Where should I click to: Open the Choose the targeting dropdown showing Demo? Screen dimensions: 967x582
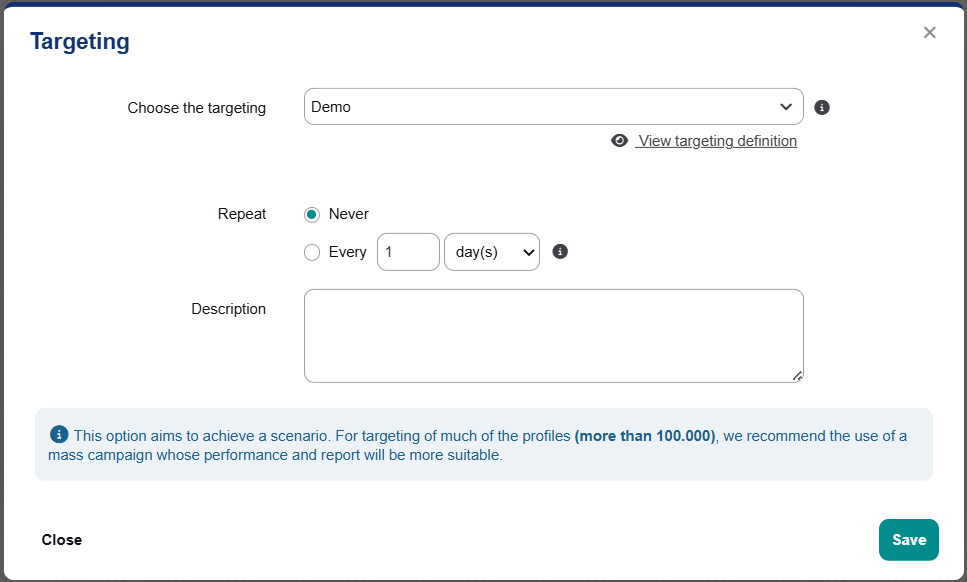pos(553,107)
